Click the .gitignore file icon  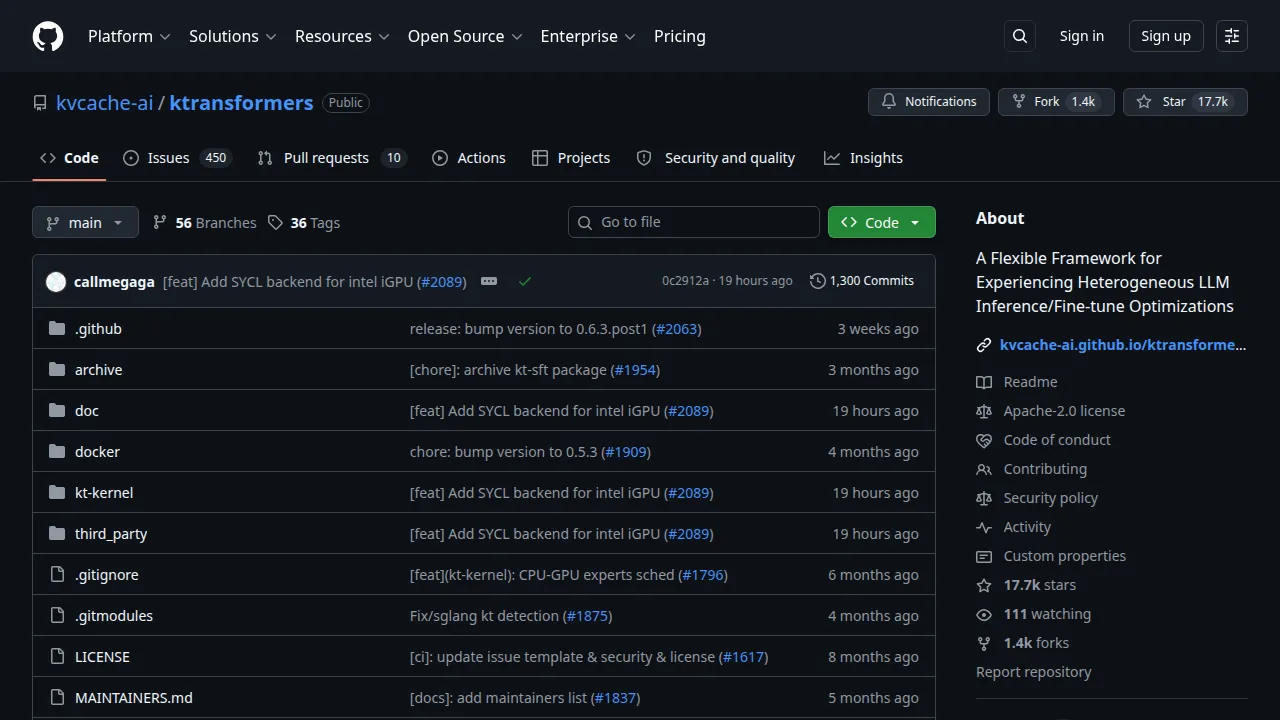(57, 575)
